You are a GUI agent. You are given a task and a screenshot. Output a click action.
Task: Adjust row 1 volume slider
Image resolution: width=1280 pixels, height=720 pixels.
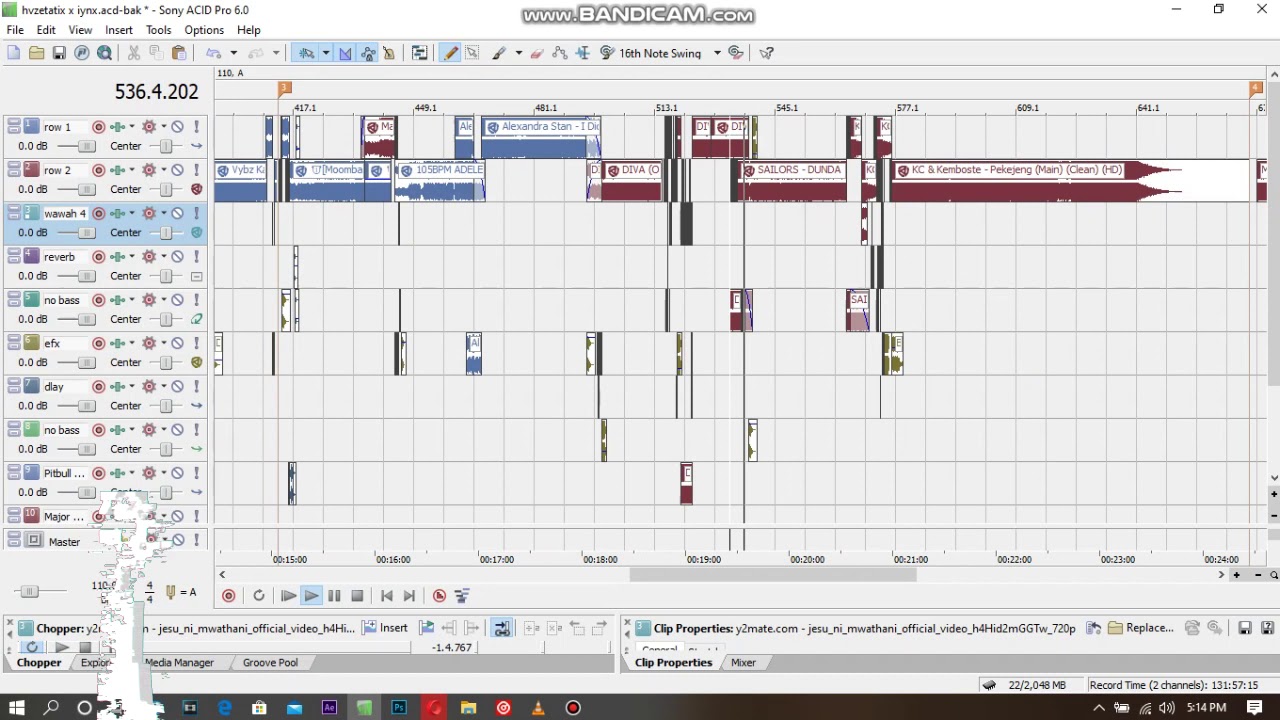pos(87,146)
